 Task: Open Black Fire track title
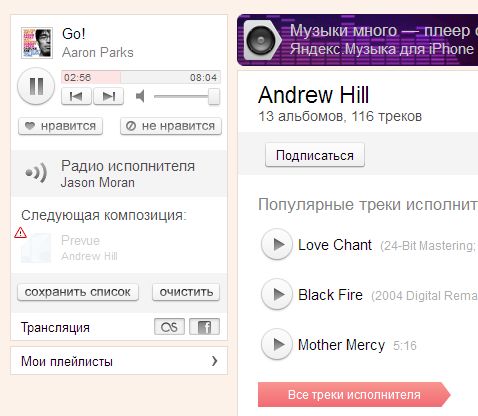pos(330,295)
